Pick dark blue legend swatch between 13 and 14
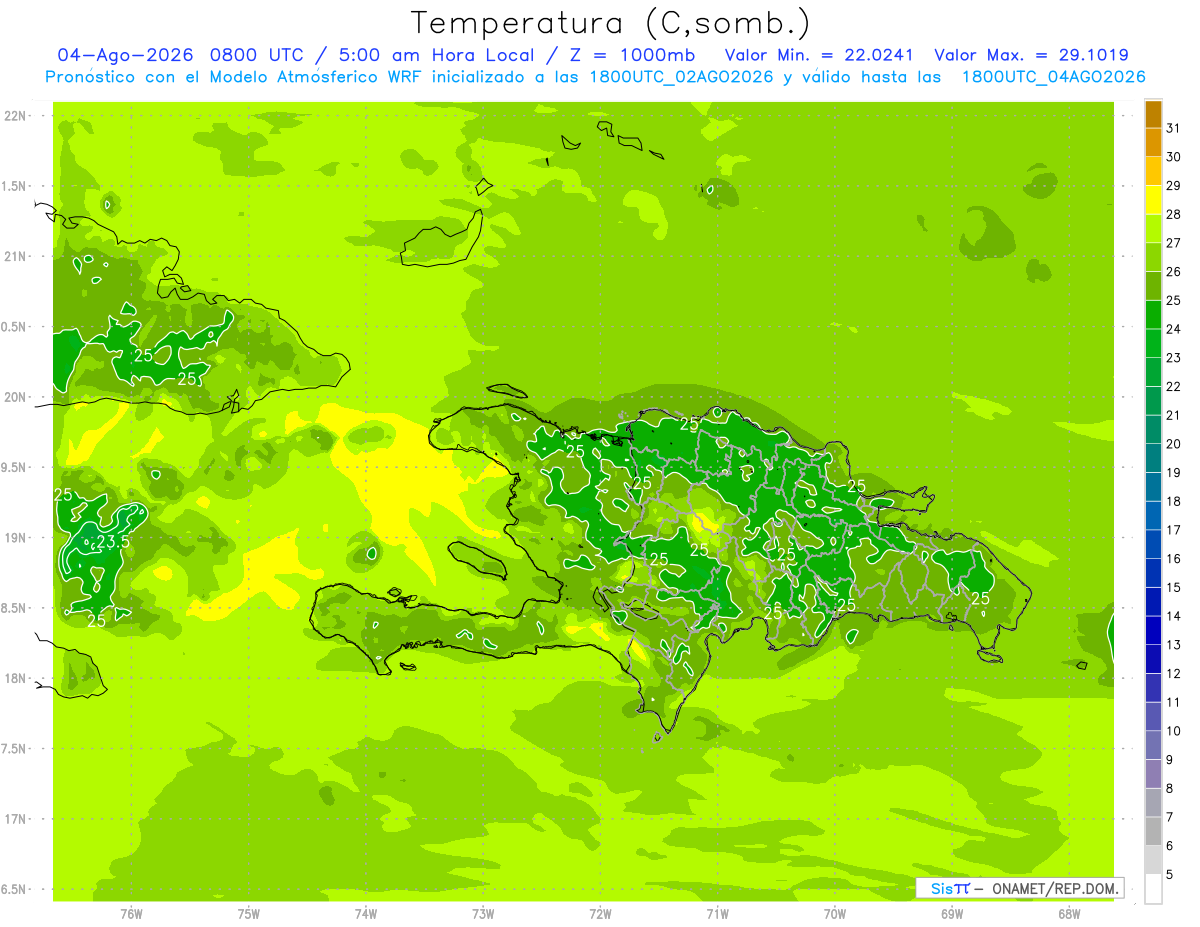This screenshot has height=927, width=1200. (x=1153, y=631)
